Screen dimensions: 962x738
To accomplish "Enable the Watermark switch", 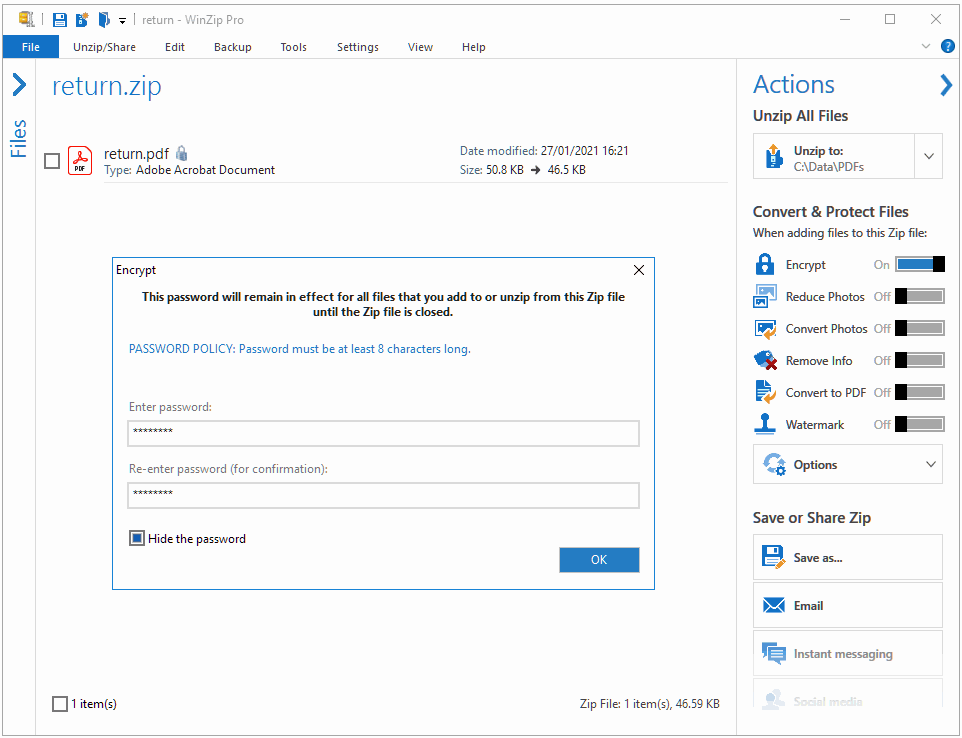I will [920, 424].
